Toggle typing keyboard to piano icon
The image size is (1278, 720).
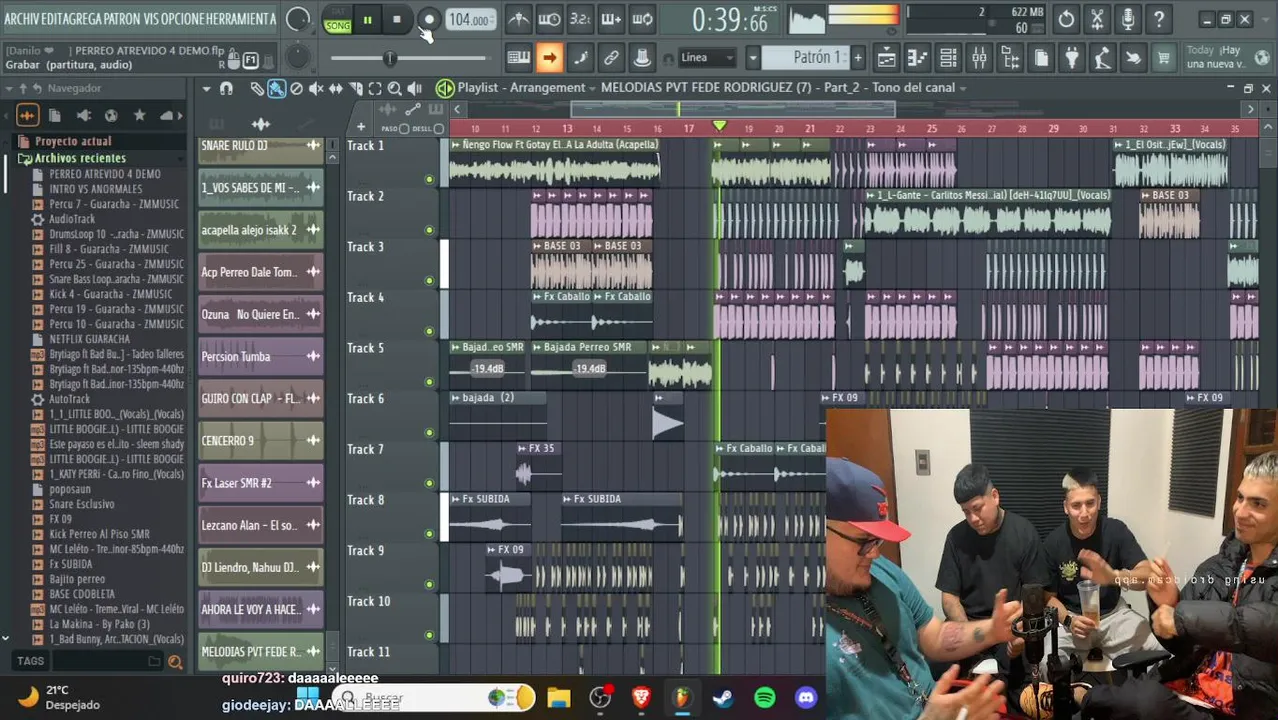(x=519, y=58)
